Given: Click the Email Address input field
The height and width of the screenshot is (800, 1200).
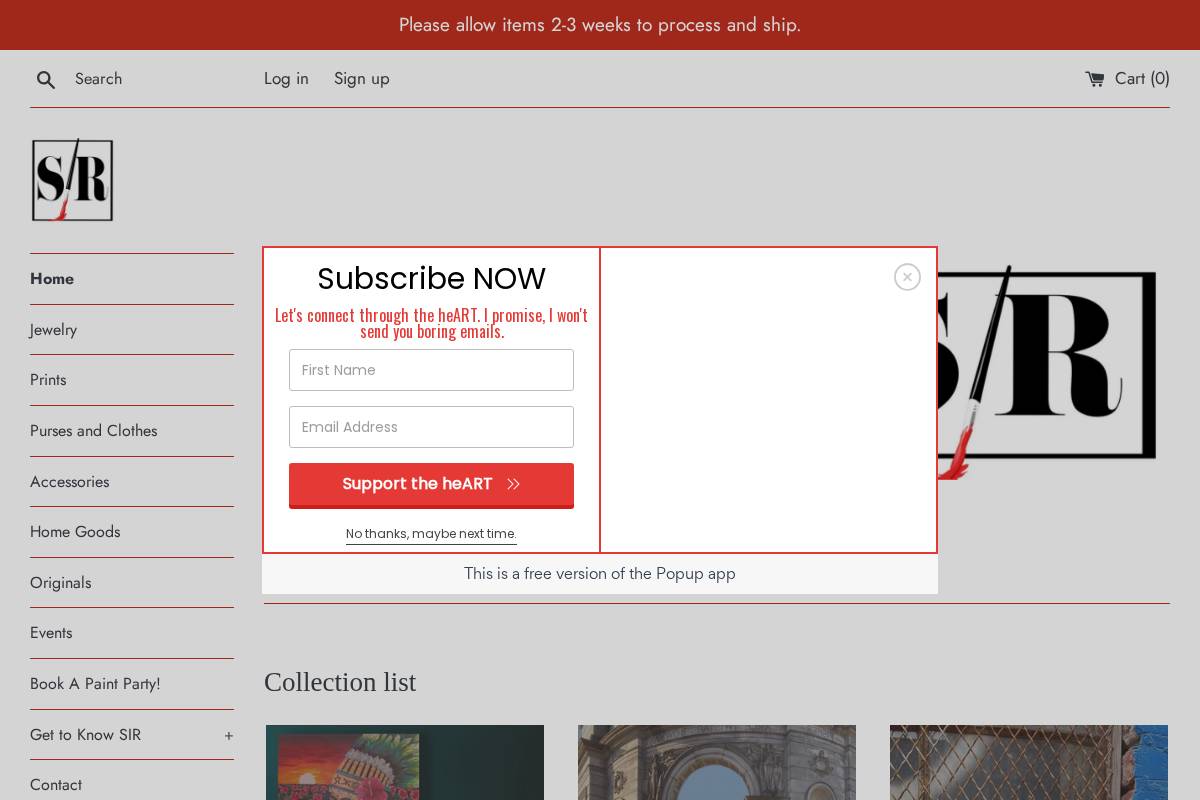Looking at the screenshot, I should coord(431,427).
